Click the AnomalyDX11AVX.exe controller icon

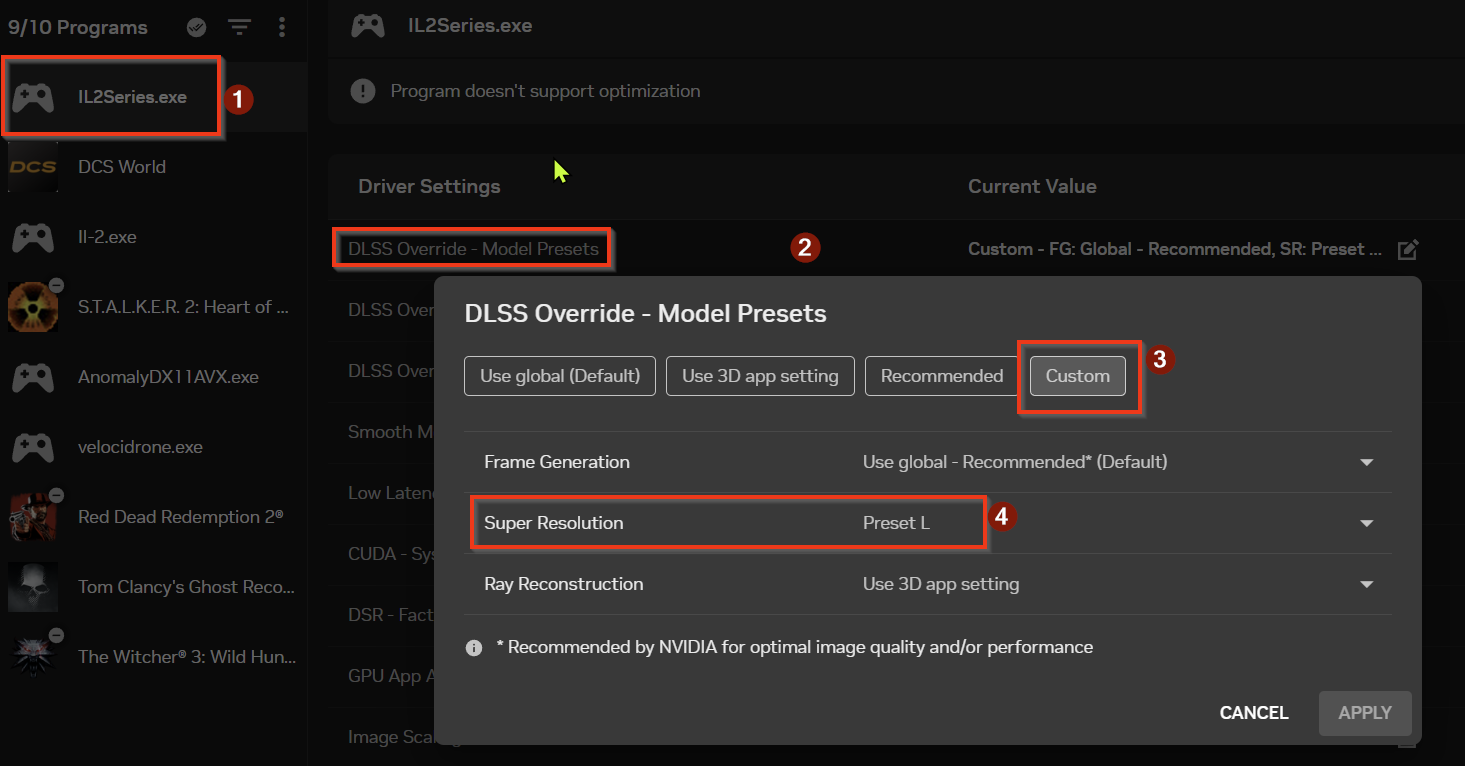(x=33, y=377)
